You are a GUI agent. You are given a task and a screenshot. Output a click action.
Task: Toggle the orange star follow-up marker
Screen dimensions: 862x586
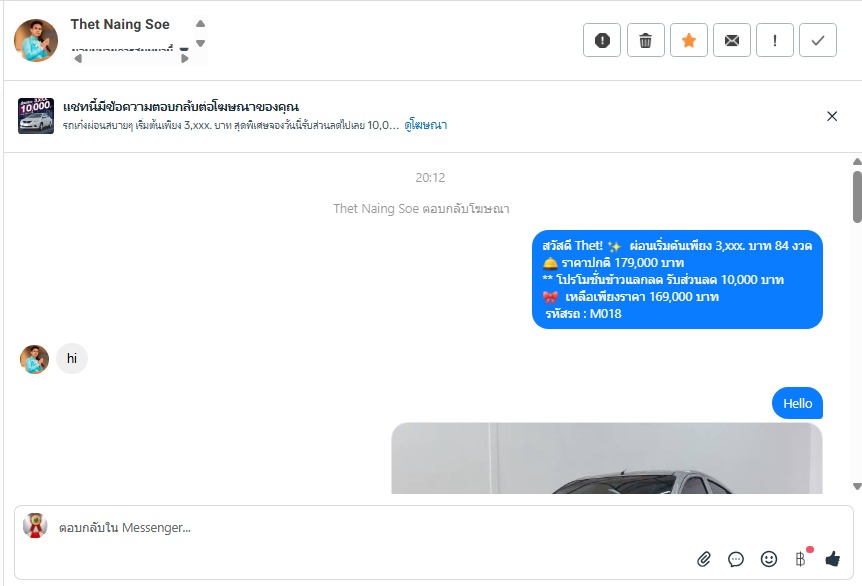688,40
